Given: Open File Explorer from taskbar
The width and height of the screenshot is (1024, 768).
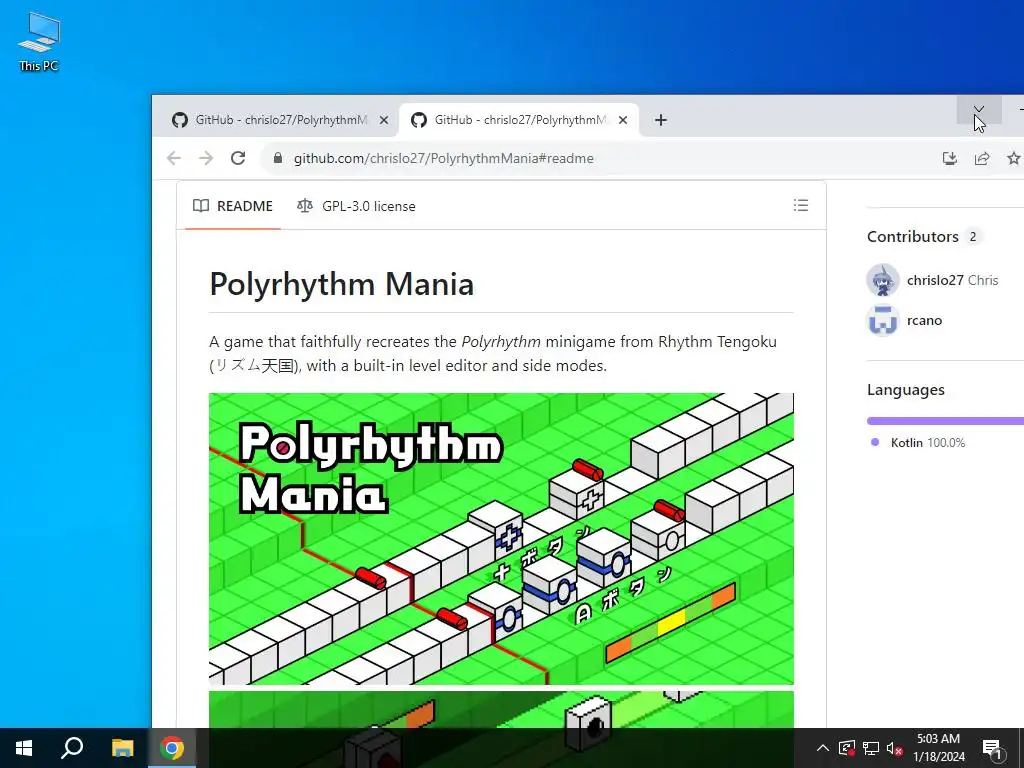Looking at the screenshot, I should tap(122, 748).
